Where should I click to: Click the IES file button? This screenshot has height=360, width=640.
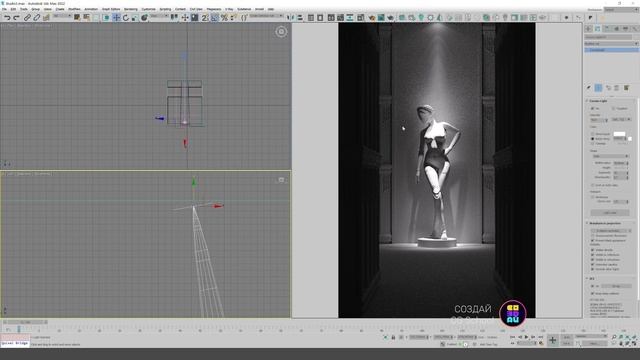(x=616, y=286)
